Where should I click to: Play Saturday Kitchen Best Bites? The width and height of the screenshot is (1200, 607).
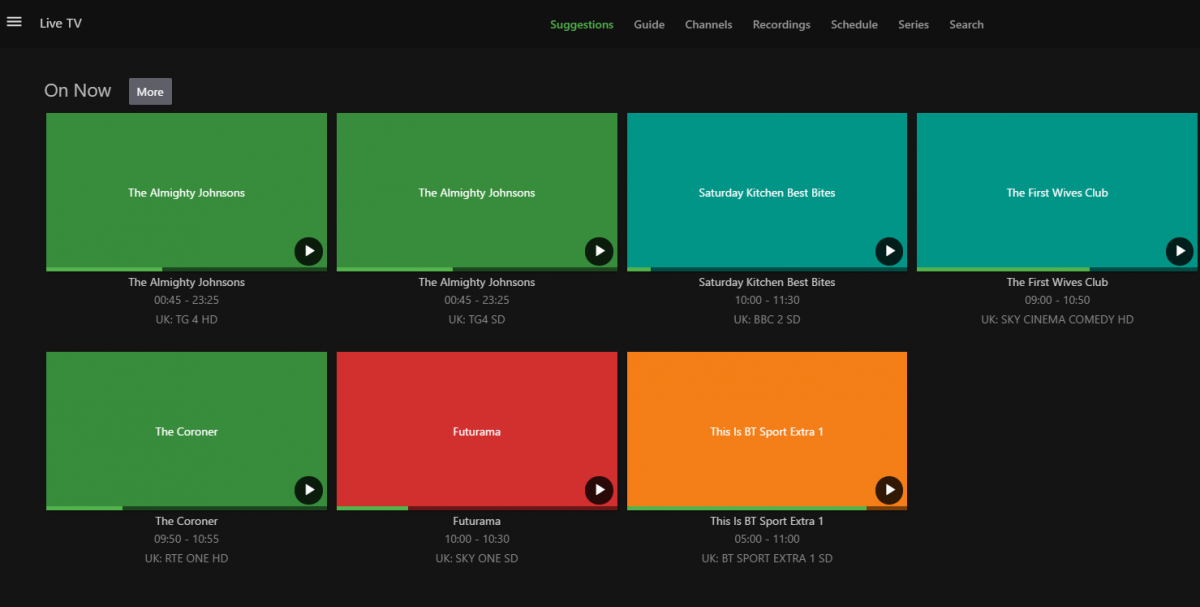click(x=888, y=251)
